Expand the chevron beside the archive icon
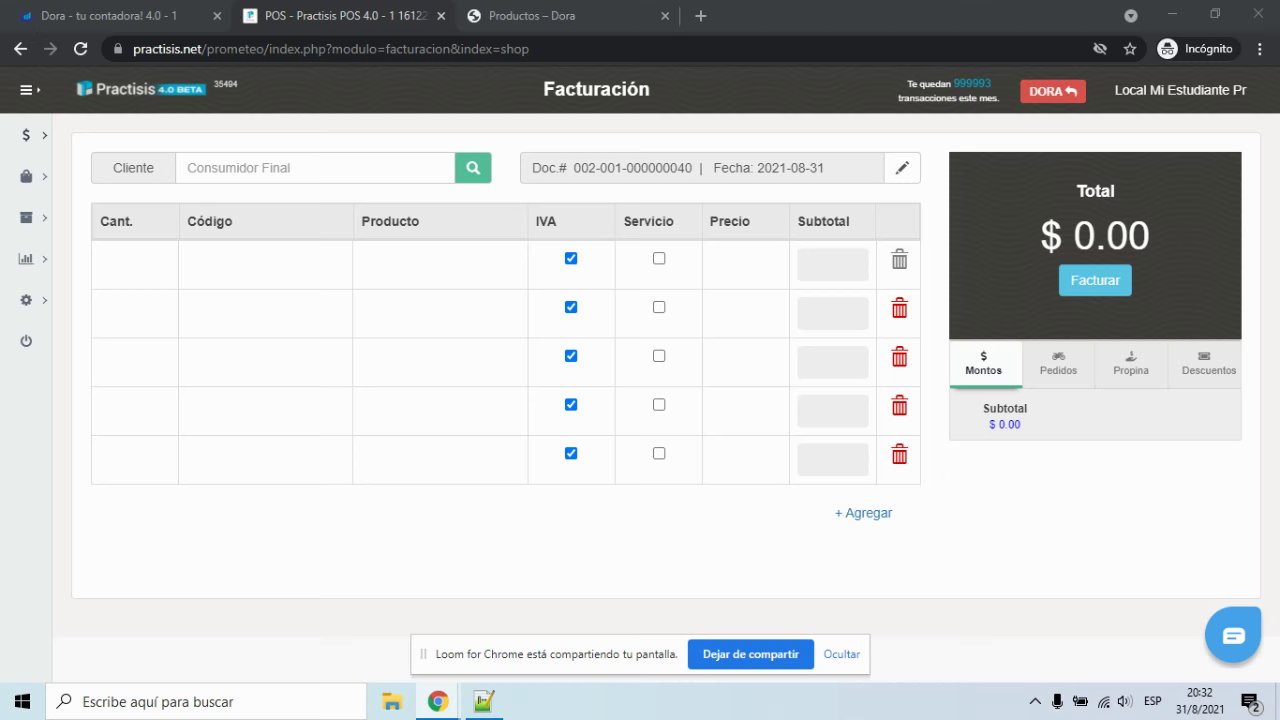This screenshot has width=1280, height=720. tap(45, 218)
